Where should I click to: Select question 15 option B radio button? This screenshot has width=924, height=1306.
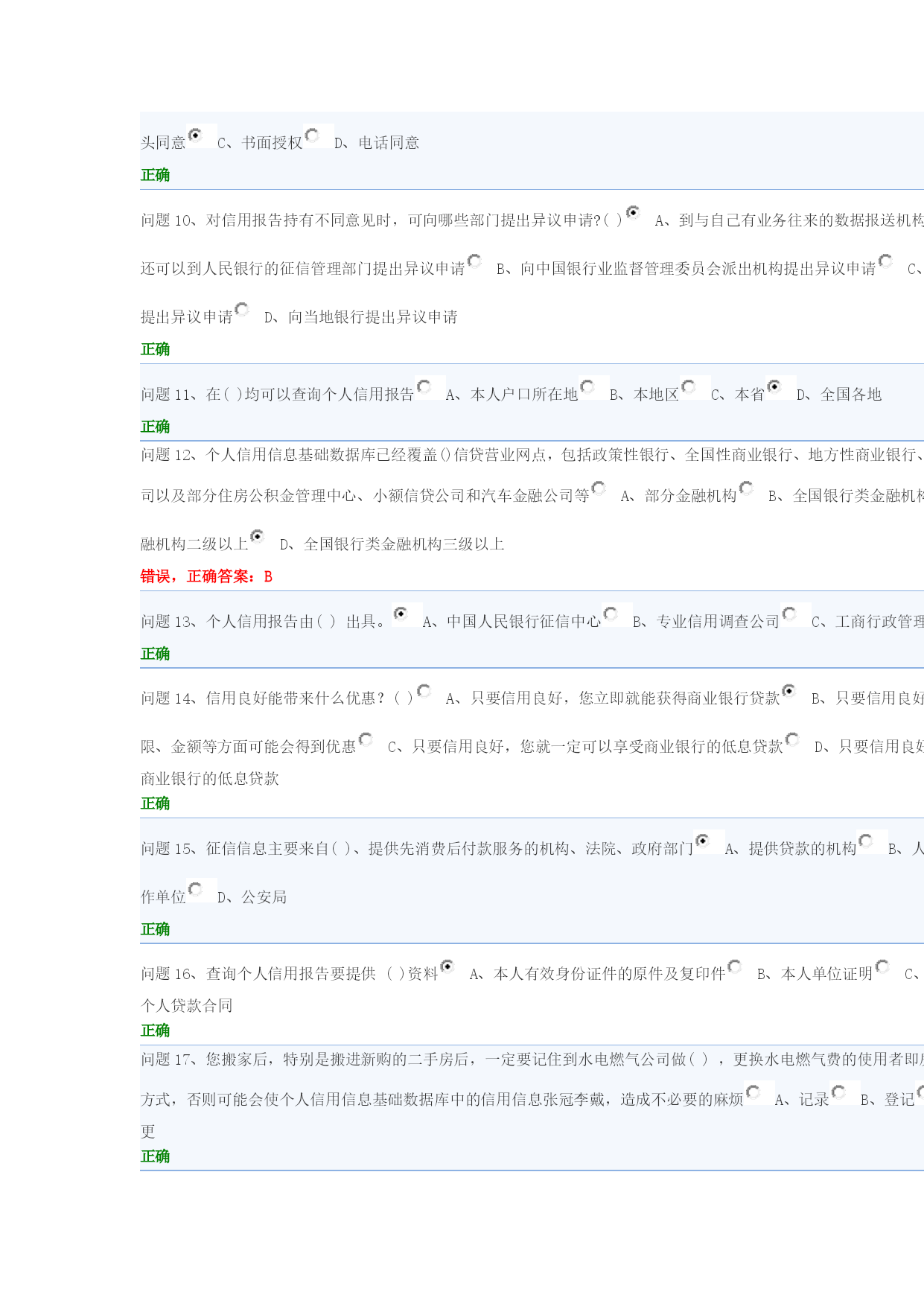click(866, 841)
